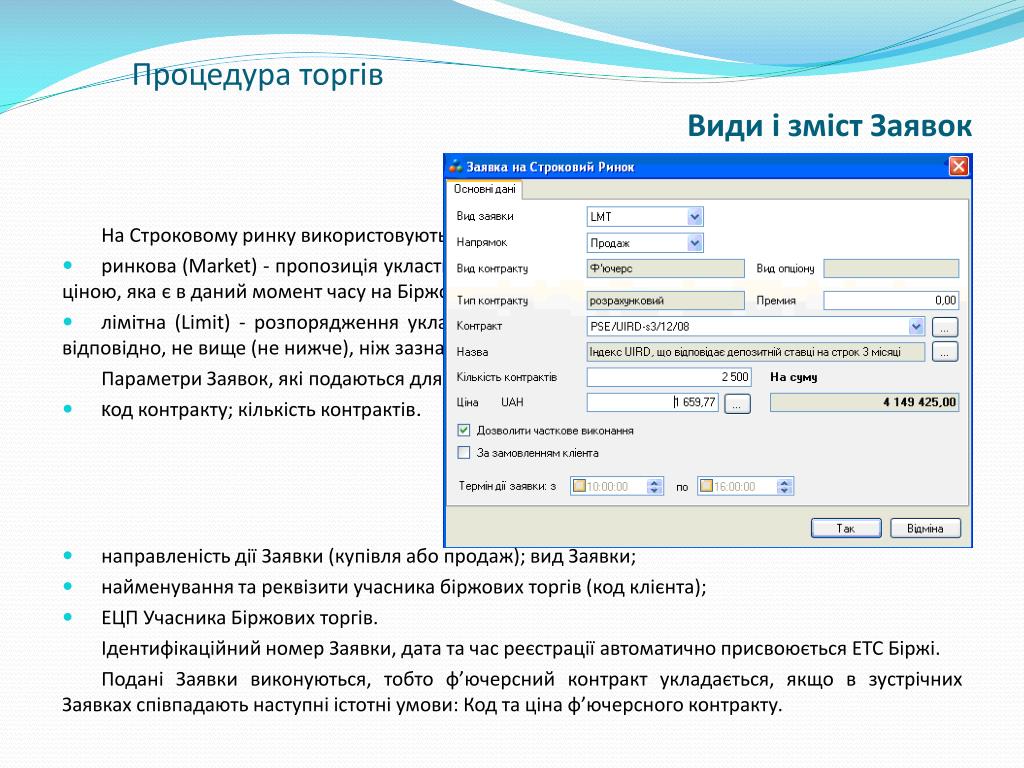This screenshot has height=768, width=1024.
Task: Open the Вид заявки LMT dropdown
Action: 695,216
